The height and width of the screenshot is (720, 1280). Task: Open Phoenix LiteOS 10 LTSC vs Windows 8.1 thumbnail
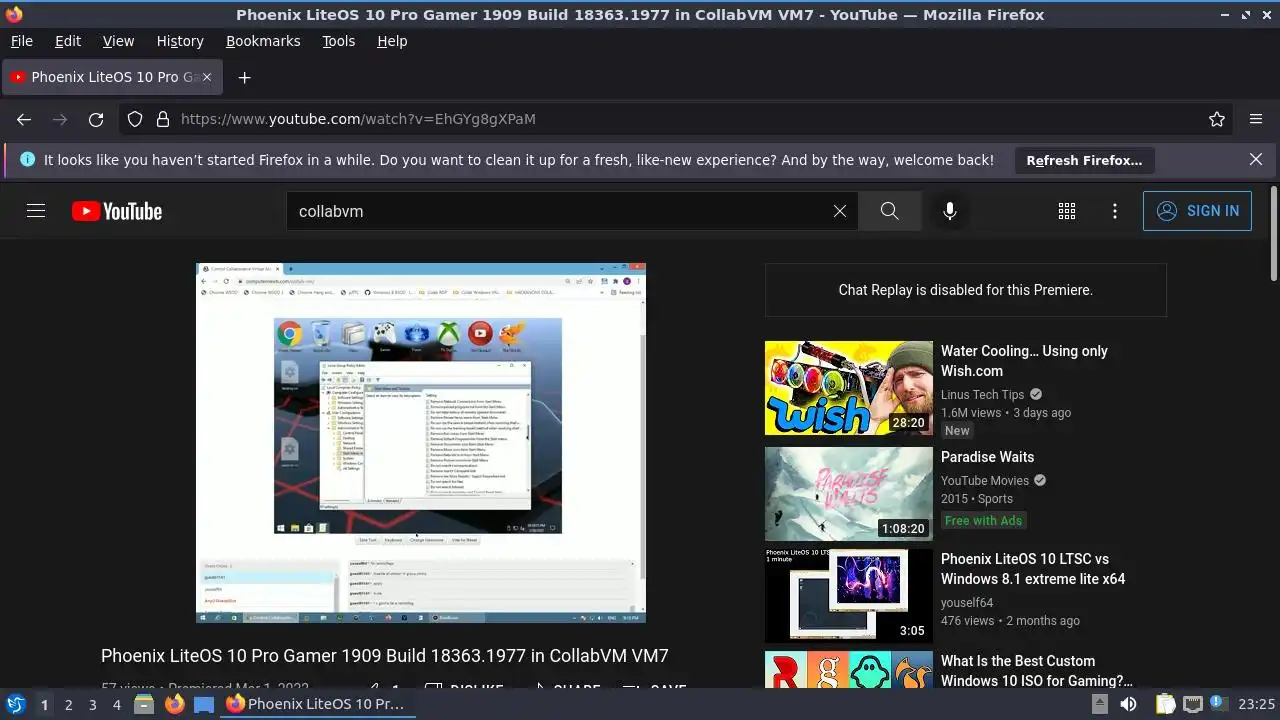(849, 596)
